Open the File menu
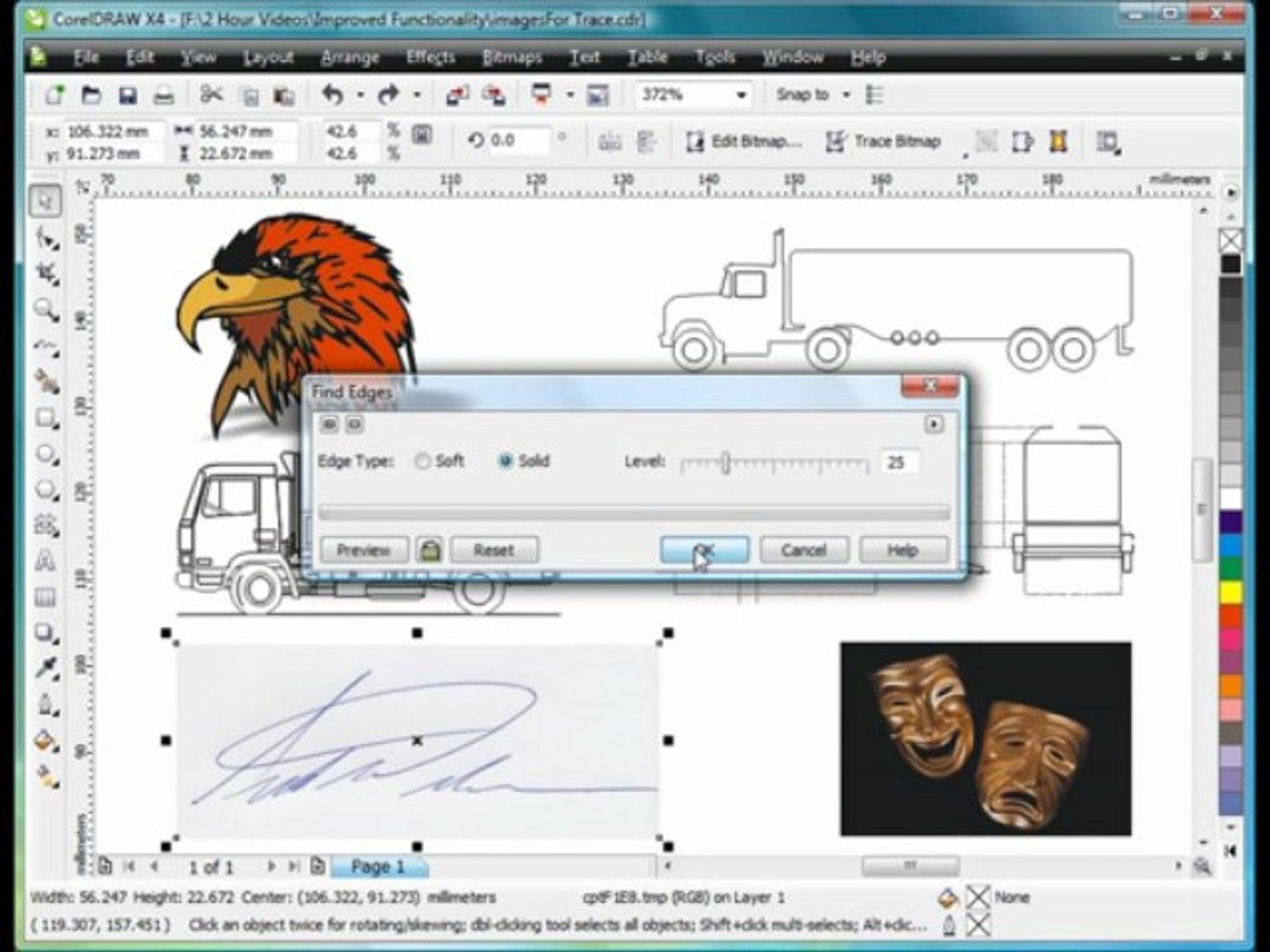 coord(86,57)
